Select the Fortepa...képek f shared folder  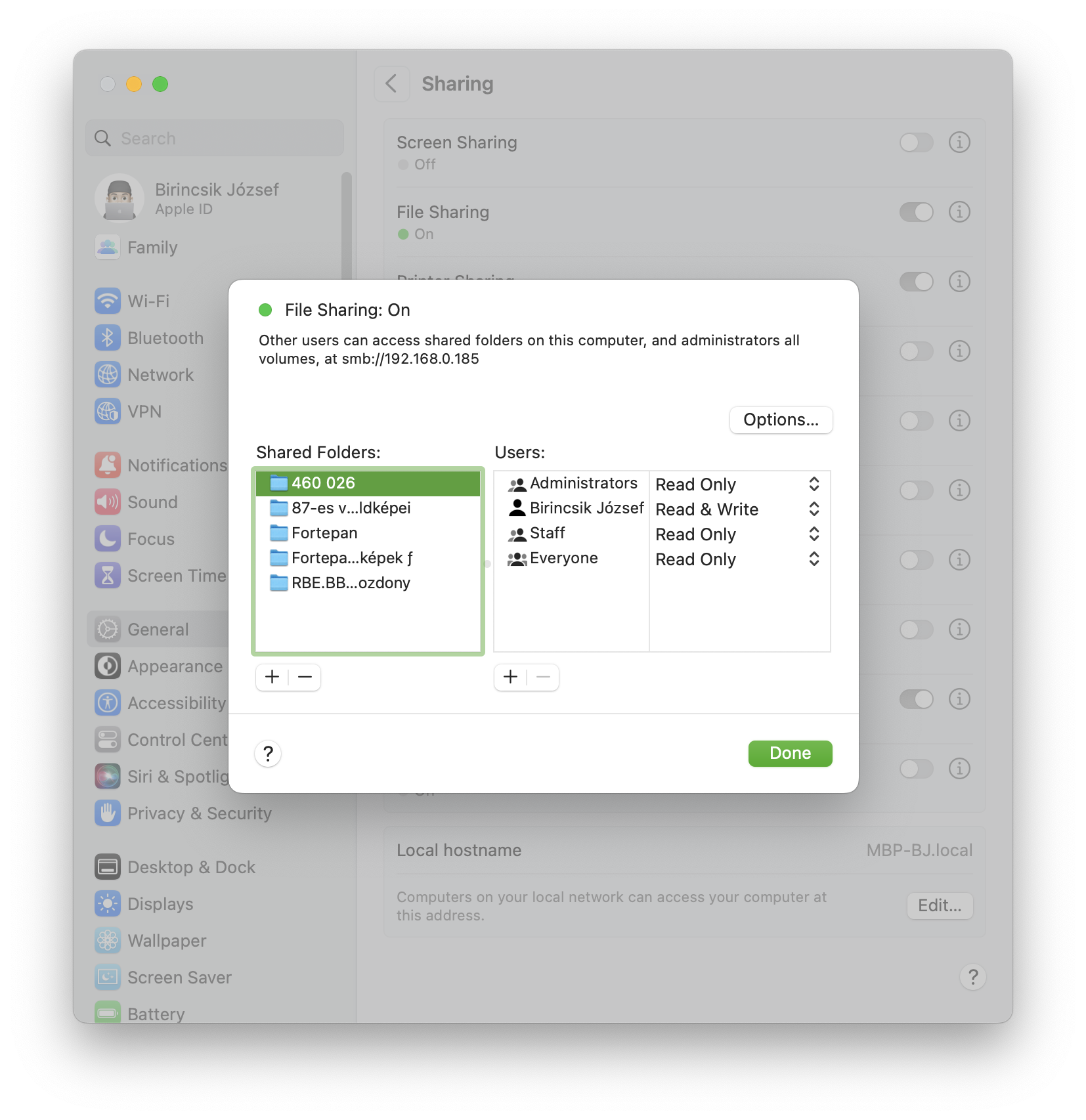tap(368, 558)
